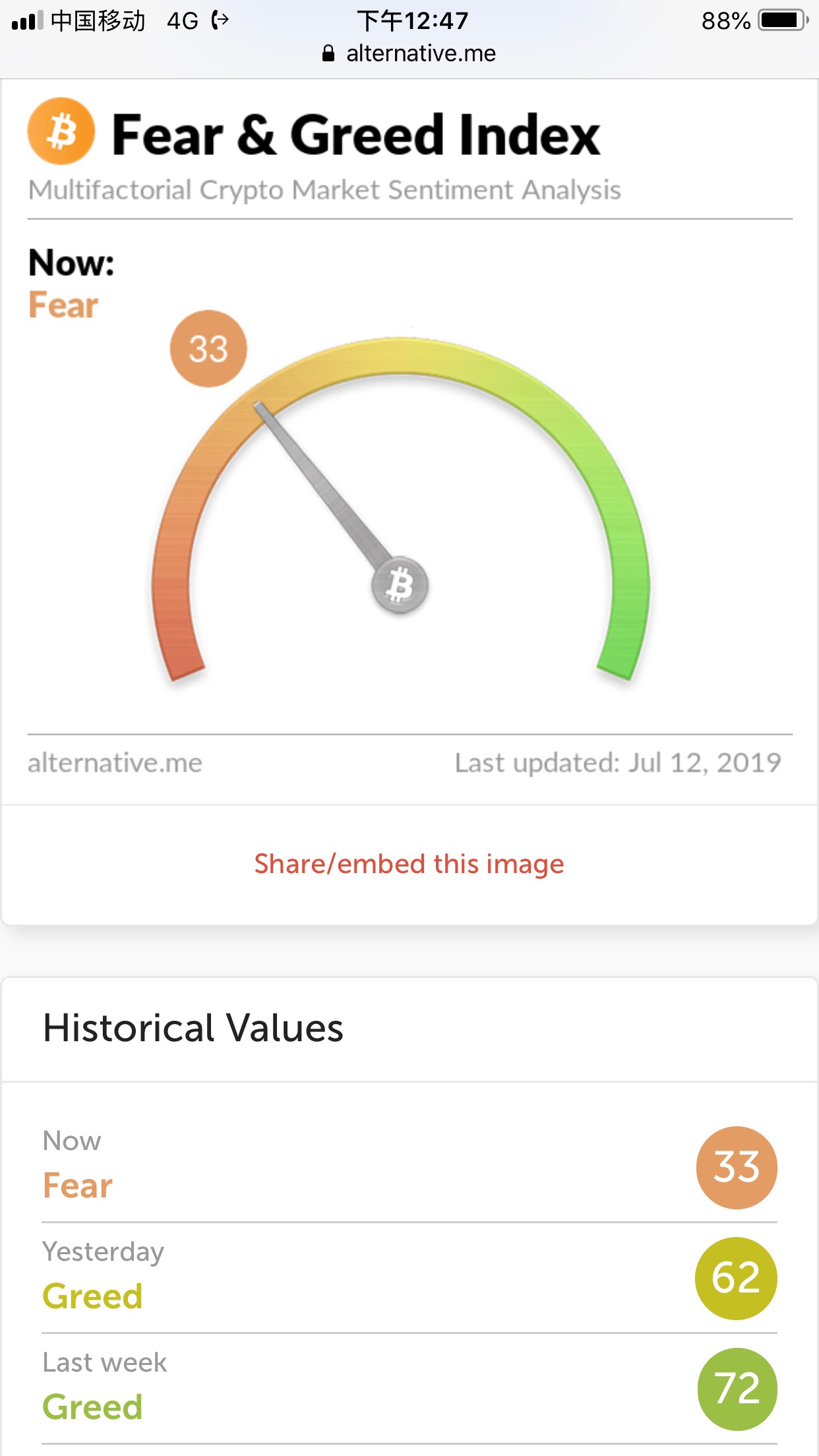The width and height of the screenshot is (819, 1456).
Task: Click the silver Bitcoin gauge hub
Action: pyautogui.click(x=400, y=586)
